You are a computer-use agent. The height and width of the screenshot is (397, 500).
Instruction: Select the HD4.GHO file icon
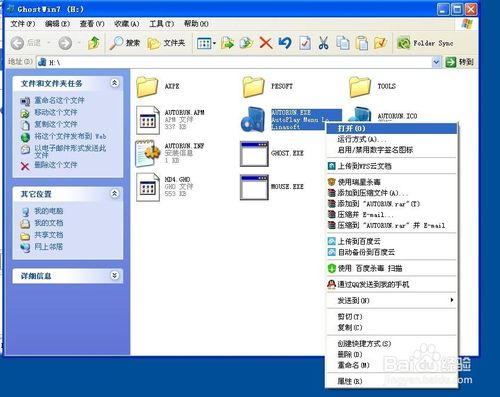point(148,187)
